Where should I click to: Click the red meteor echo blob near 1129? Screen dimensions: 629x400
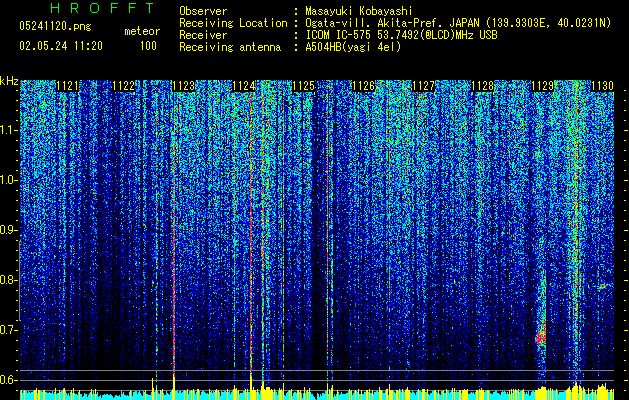coord(542,336)
